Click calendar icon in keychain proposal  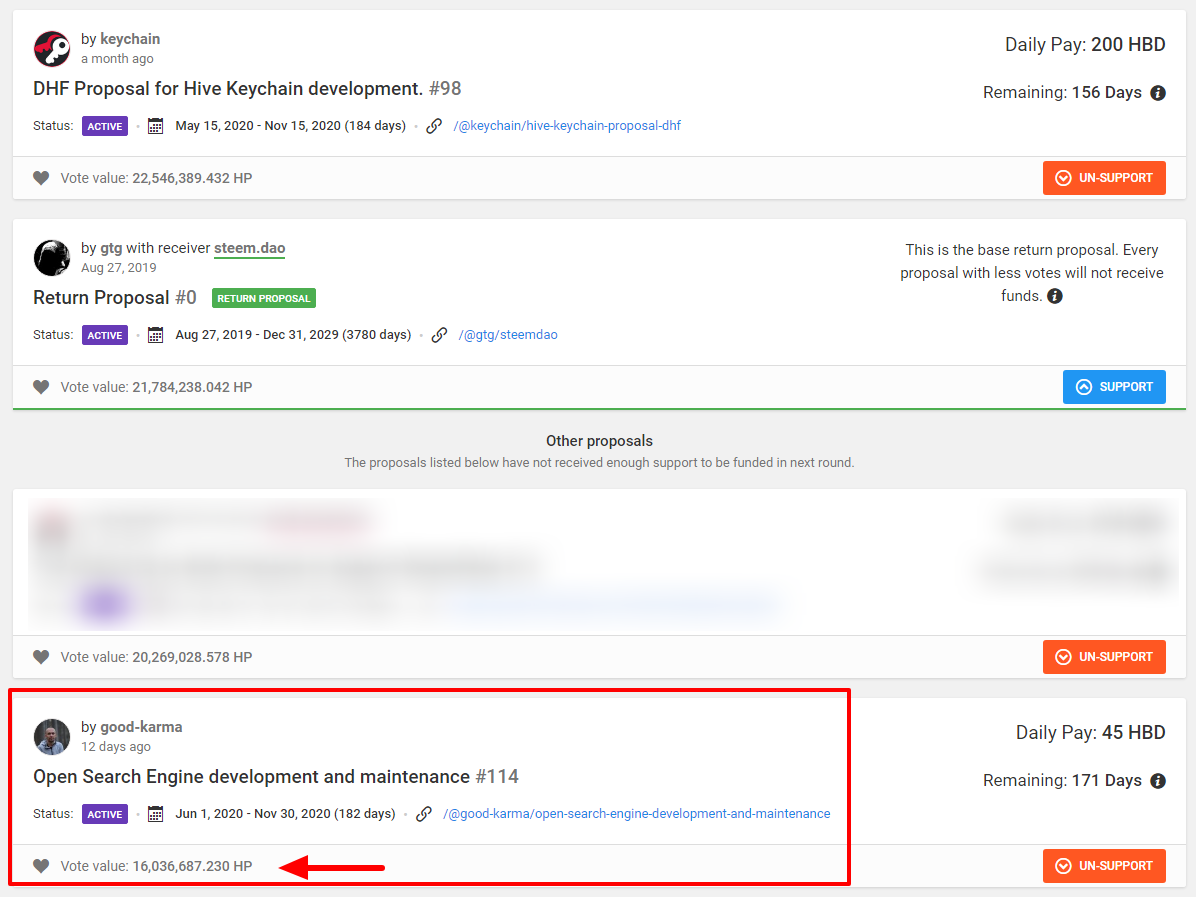point(156,126)
